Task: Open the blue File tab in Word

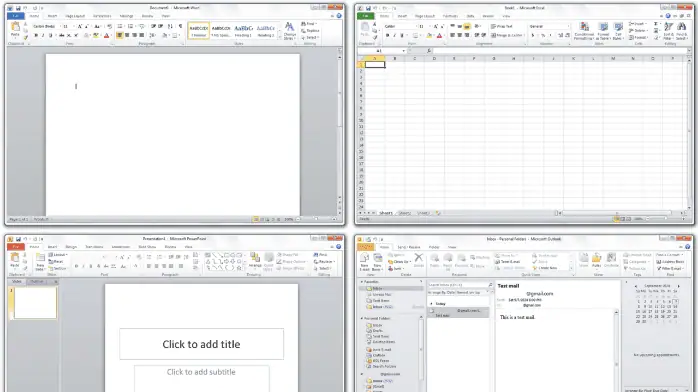Action: coord(16,16)
